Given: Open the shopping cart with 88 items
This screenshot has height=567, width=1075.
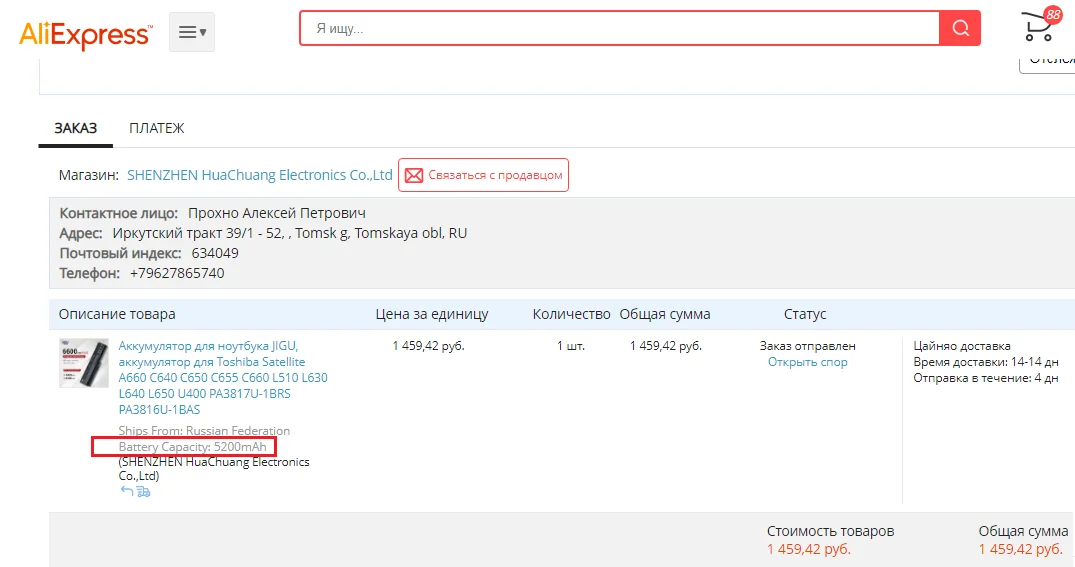Looking at the screenshot, I should point(1041,25).
